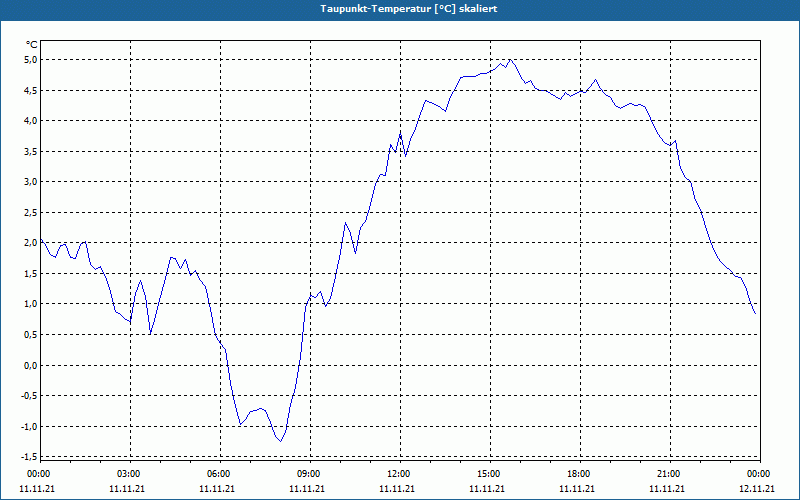Select the 2,5 y-axis value
800x500 pixels.
pos(31,212)
